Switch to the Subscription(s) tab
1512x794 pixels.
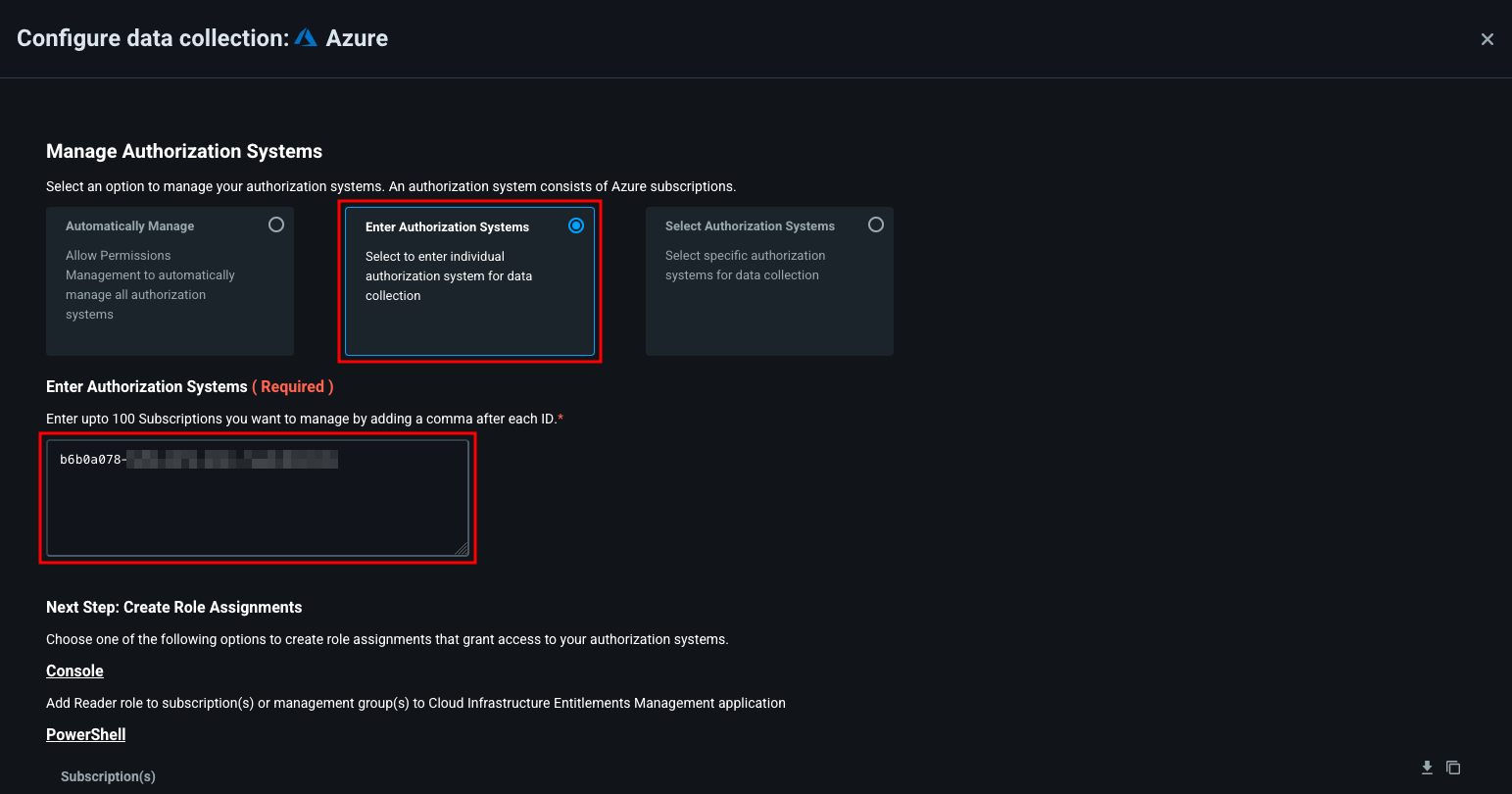[108, 775]
